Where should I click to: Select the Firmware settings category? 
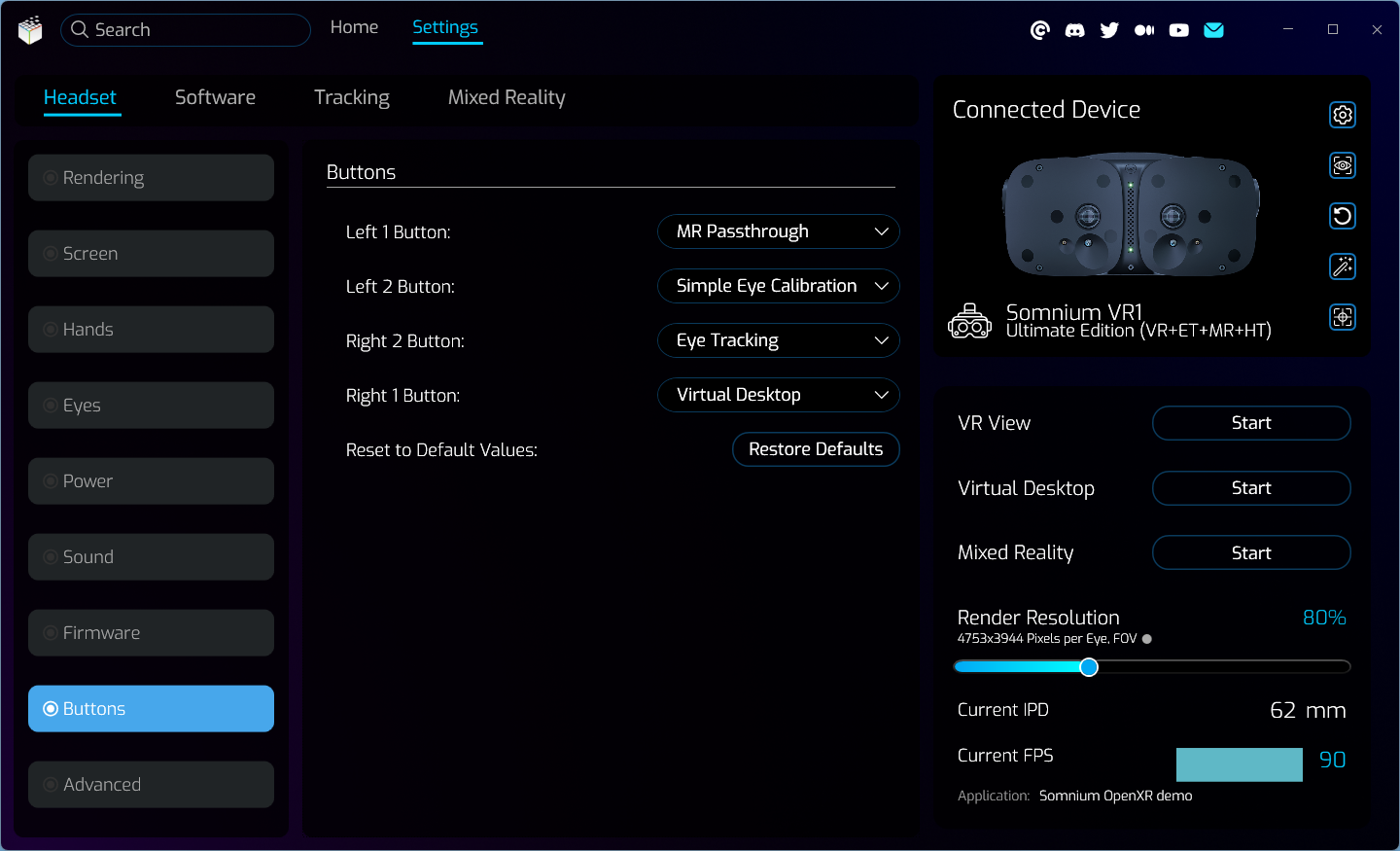pos(151,633)
